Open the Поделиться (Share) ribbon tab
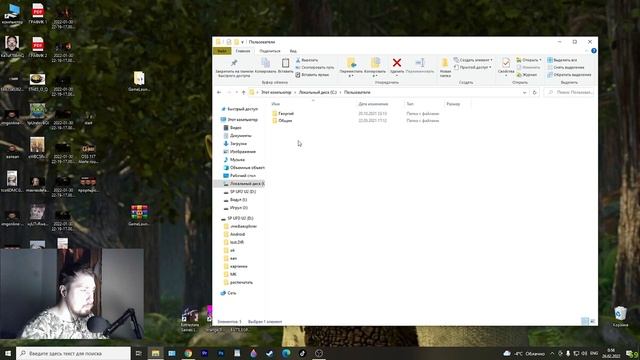 coord(270,51)
